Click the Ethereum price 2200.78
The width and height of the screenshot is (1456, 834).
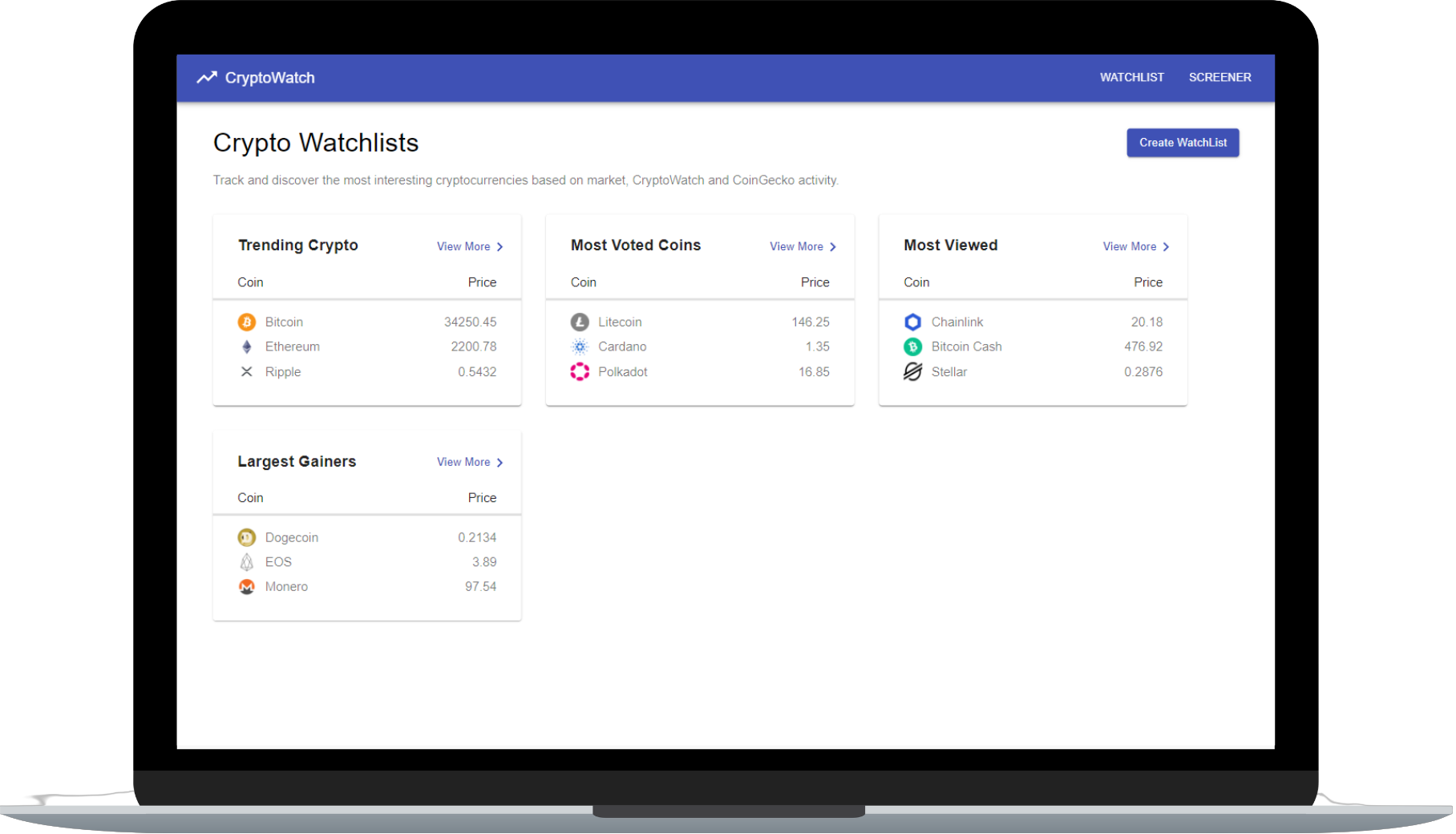point(474,347)
